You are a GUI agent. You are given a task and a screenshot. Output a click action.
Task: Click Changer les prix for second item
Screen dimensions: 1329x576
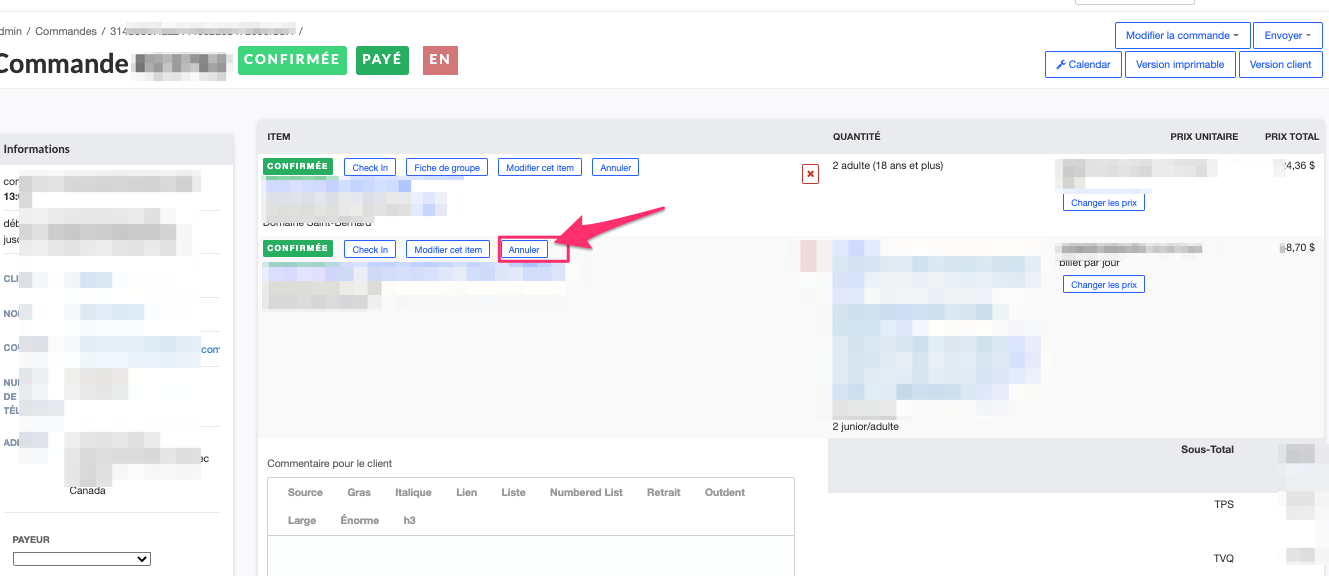point(1103,285)
